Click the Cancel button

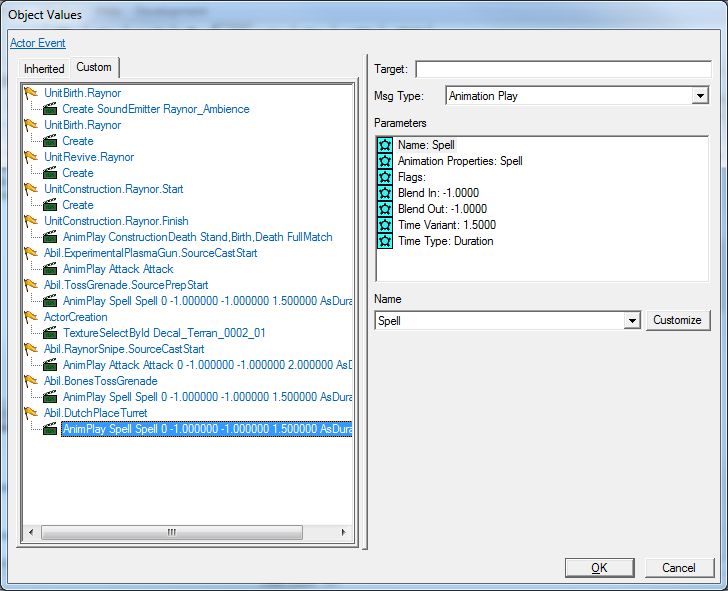679,568
